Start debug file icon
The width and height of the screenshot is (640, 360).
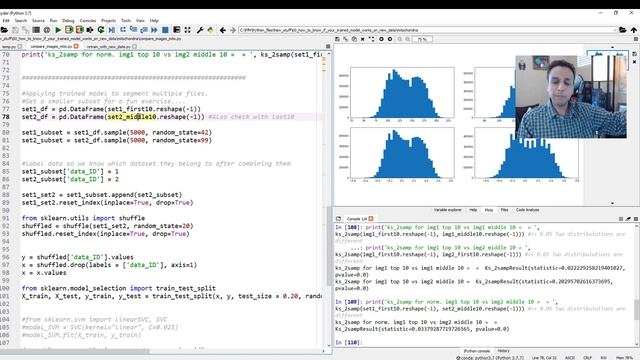tap(111, 30)
